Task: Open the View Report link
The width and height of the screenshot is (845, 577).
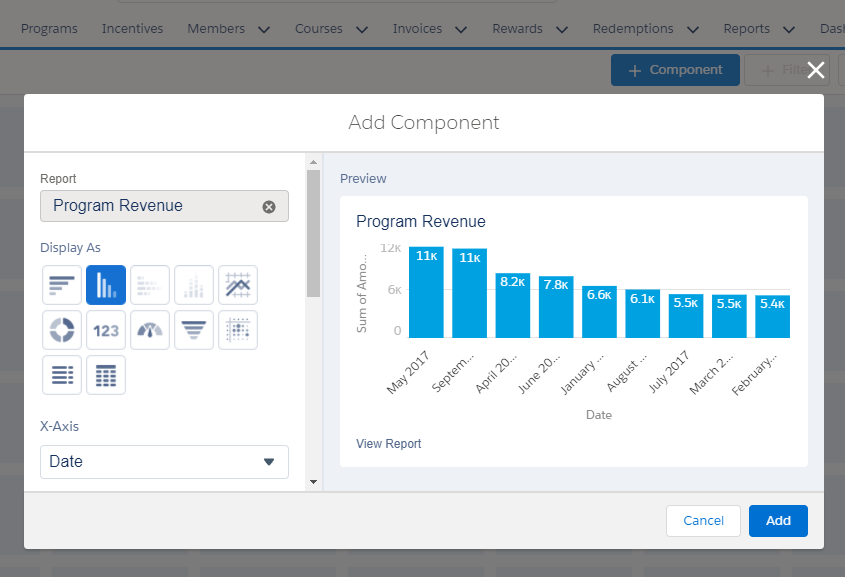Action: click(389, 443)
